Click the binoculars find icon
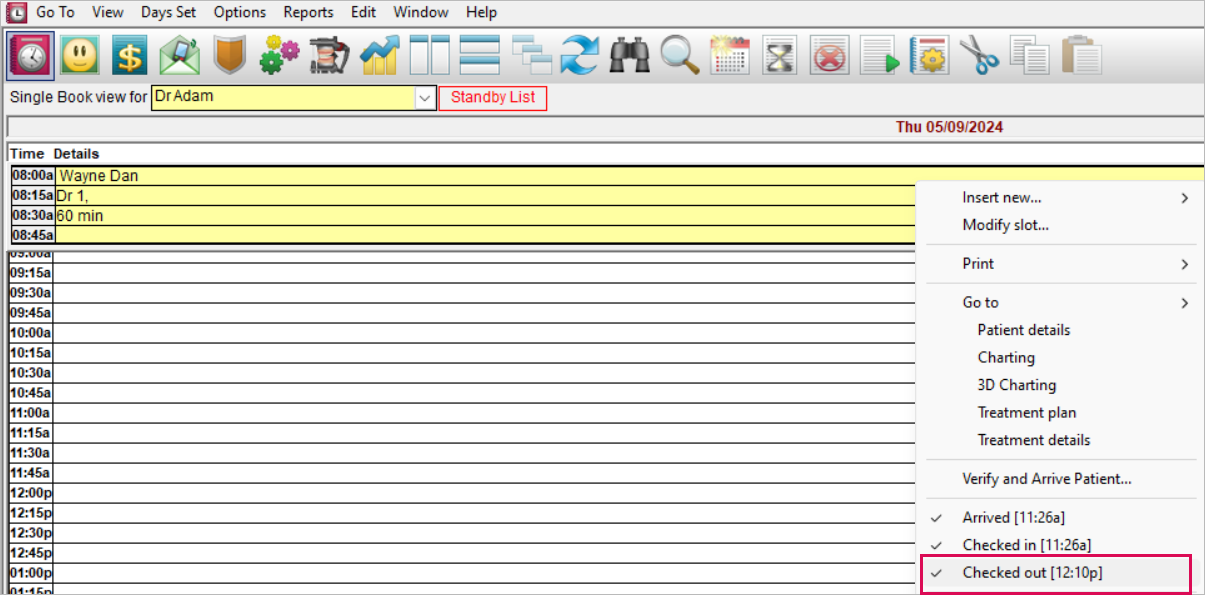Image resolution: width=1205 pixels, height=595 pixels. click(x=630, y=55)
